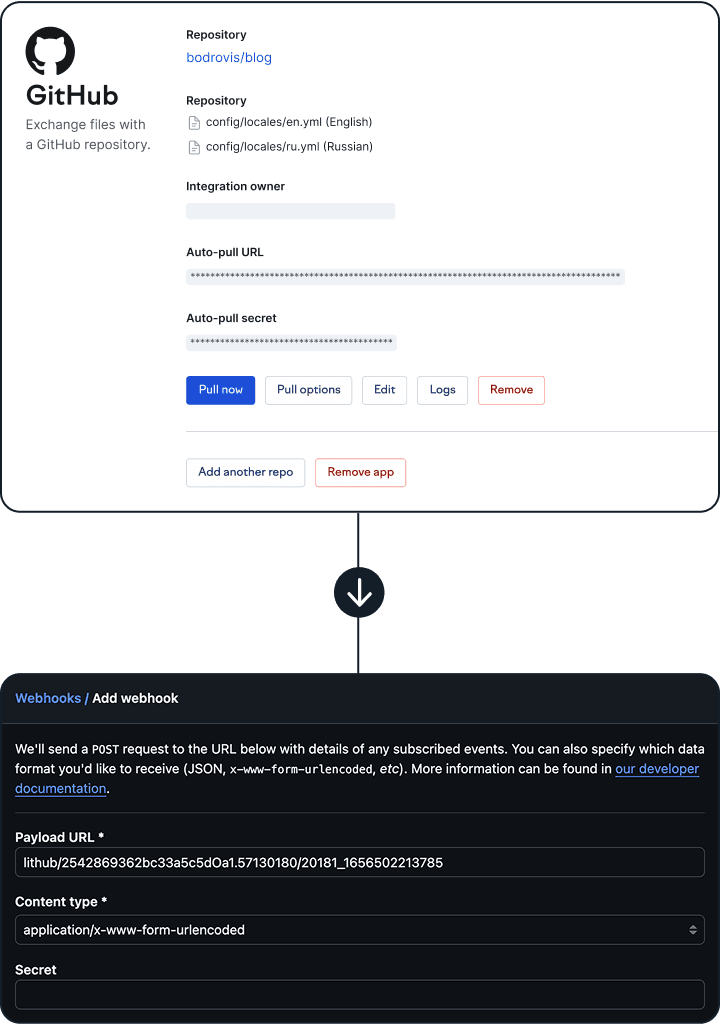Click the Integration owner placeholder field
This screenshot has width=720, height=1024.
290,211
